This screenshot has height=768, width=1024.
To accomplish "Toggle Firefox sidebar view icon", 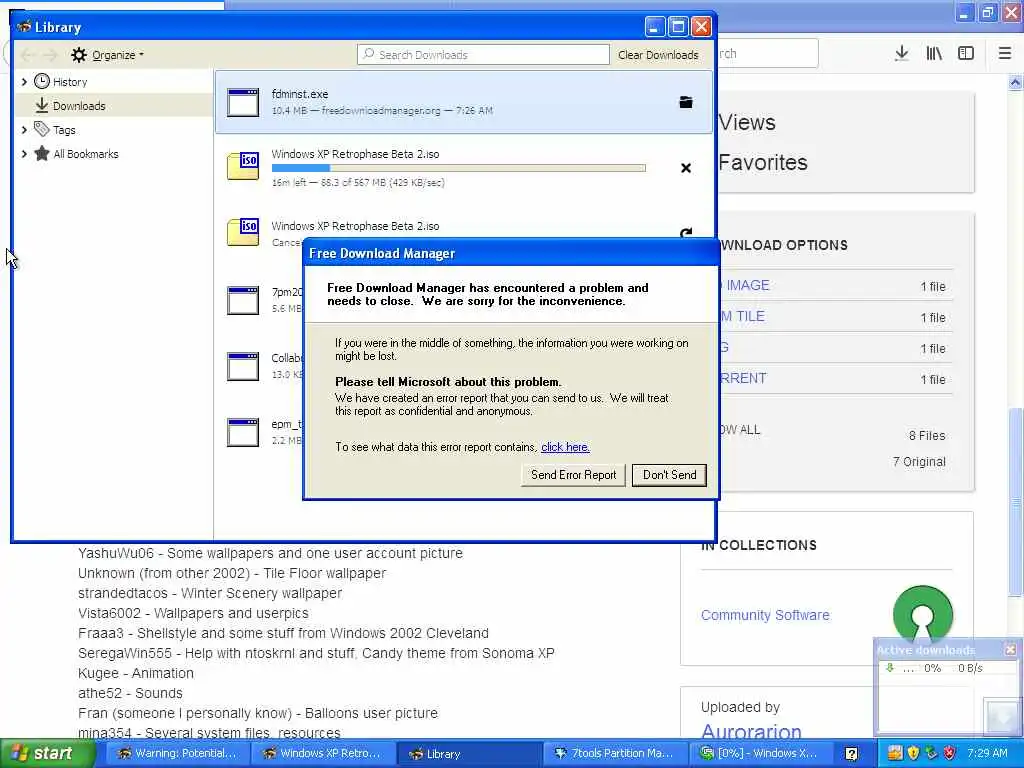I will 966,54.
